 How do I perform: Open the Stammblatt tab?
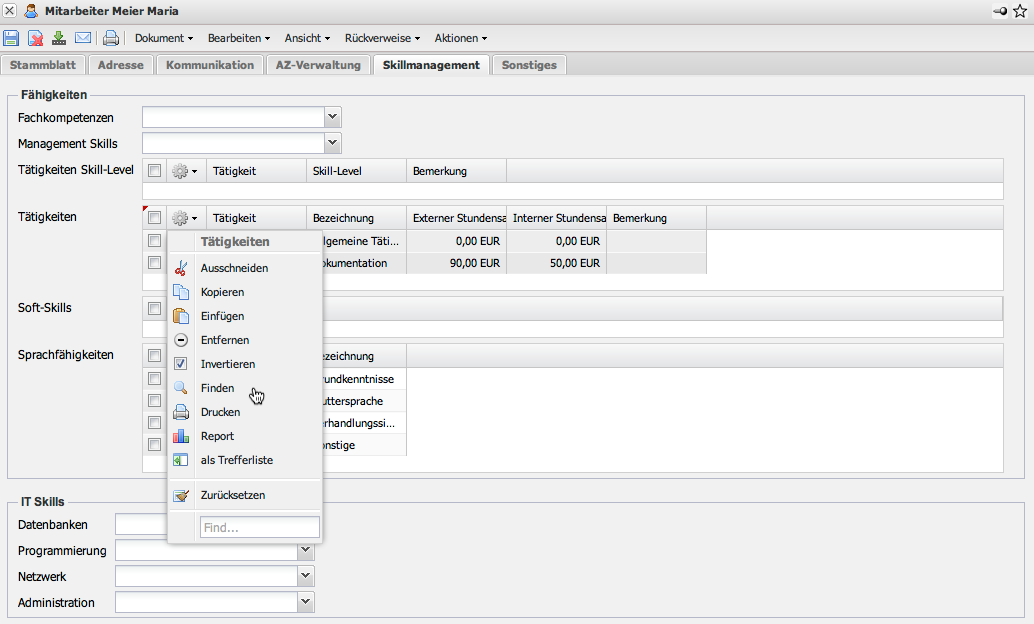tap(45, 65)
